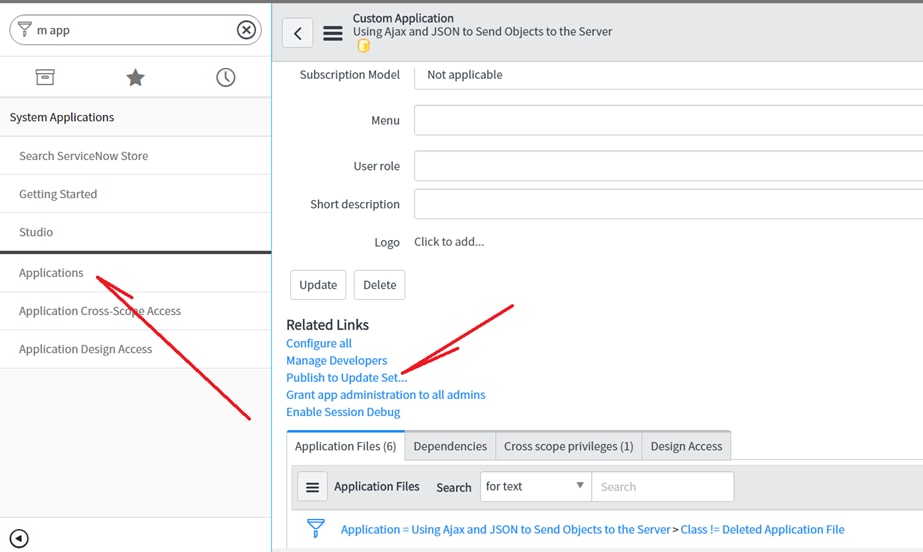Click the System Applications header
The width and height of the screenshot is (923, 552).
[62, 117]
